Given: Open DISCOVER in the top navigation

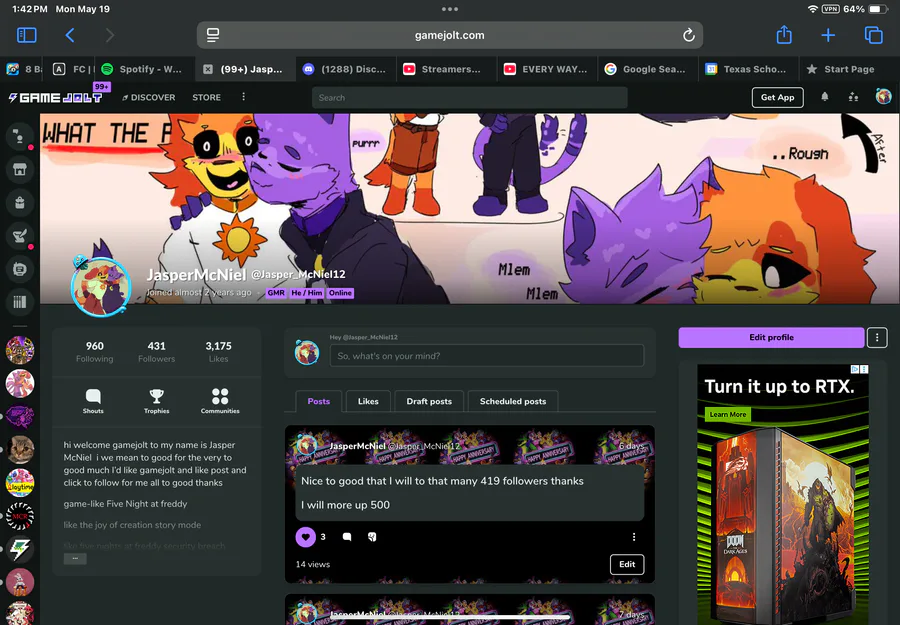Looking at the screenshot, I should [x=149, y=98].
